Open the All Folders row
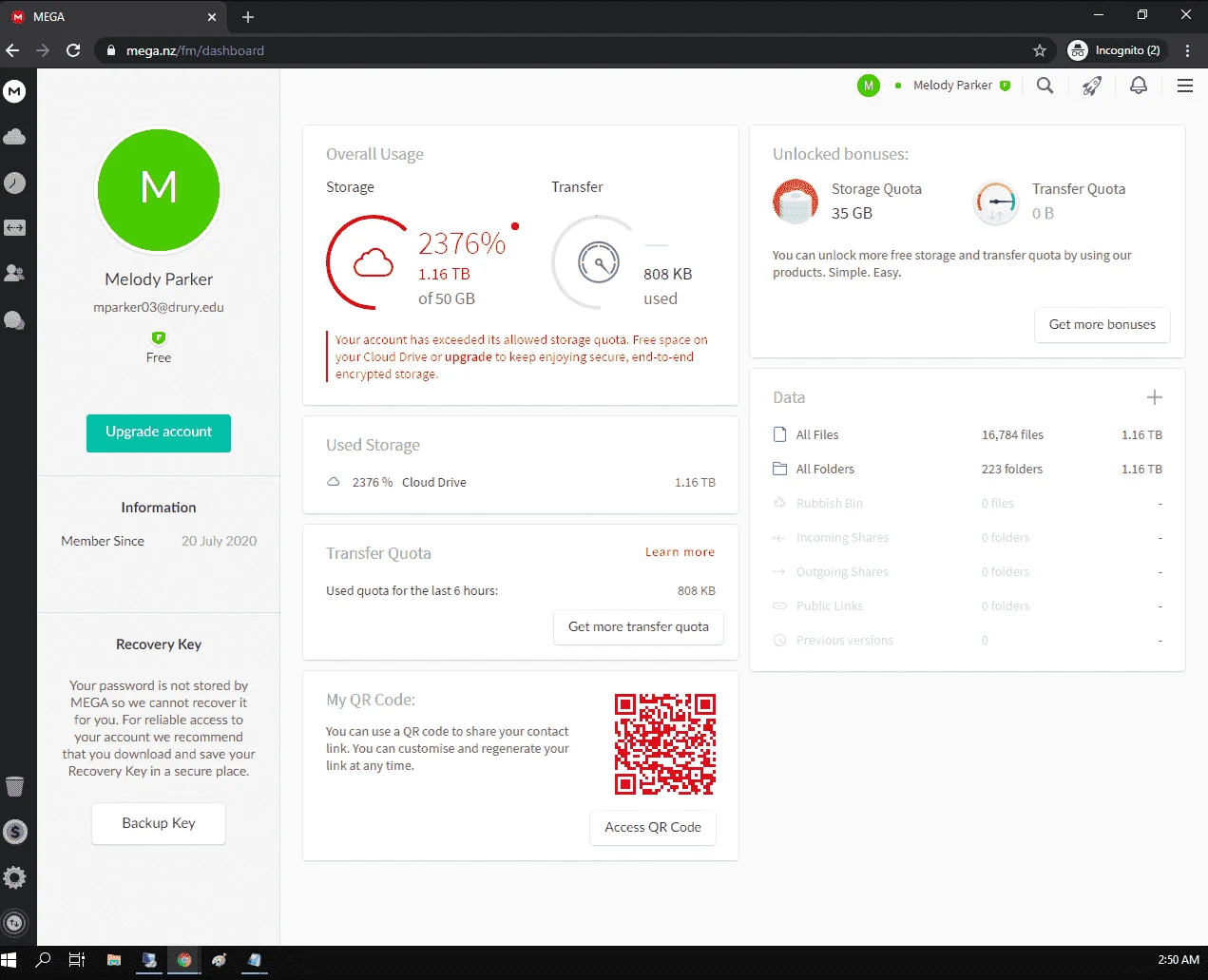The width and height of the screenshot is (1208, 980). [968, 470]
